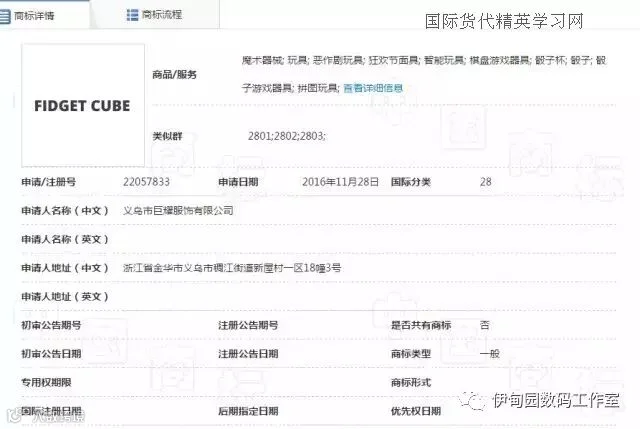Click the 申请人地址（中文） label
Viewport: 640px width, 429px height.
[65, 268]
